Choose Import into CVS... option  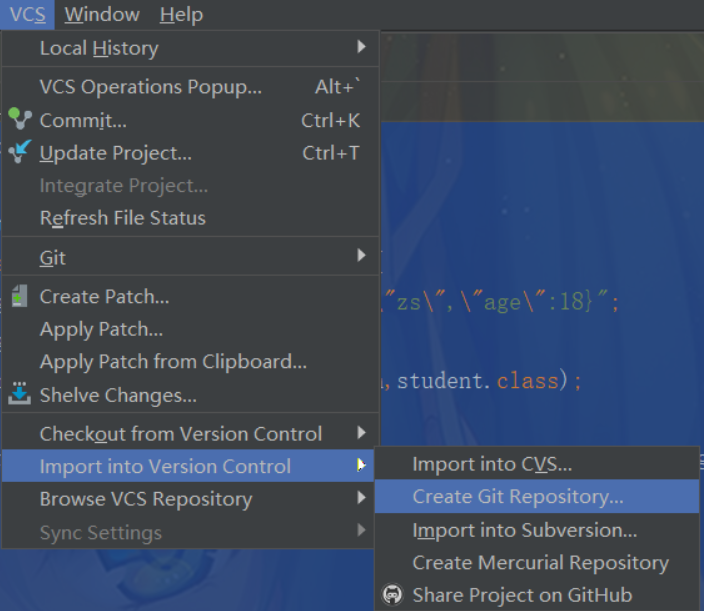pyautogui.click(x=537, y=464)
